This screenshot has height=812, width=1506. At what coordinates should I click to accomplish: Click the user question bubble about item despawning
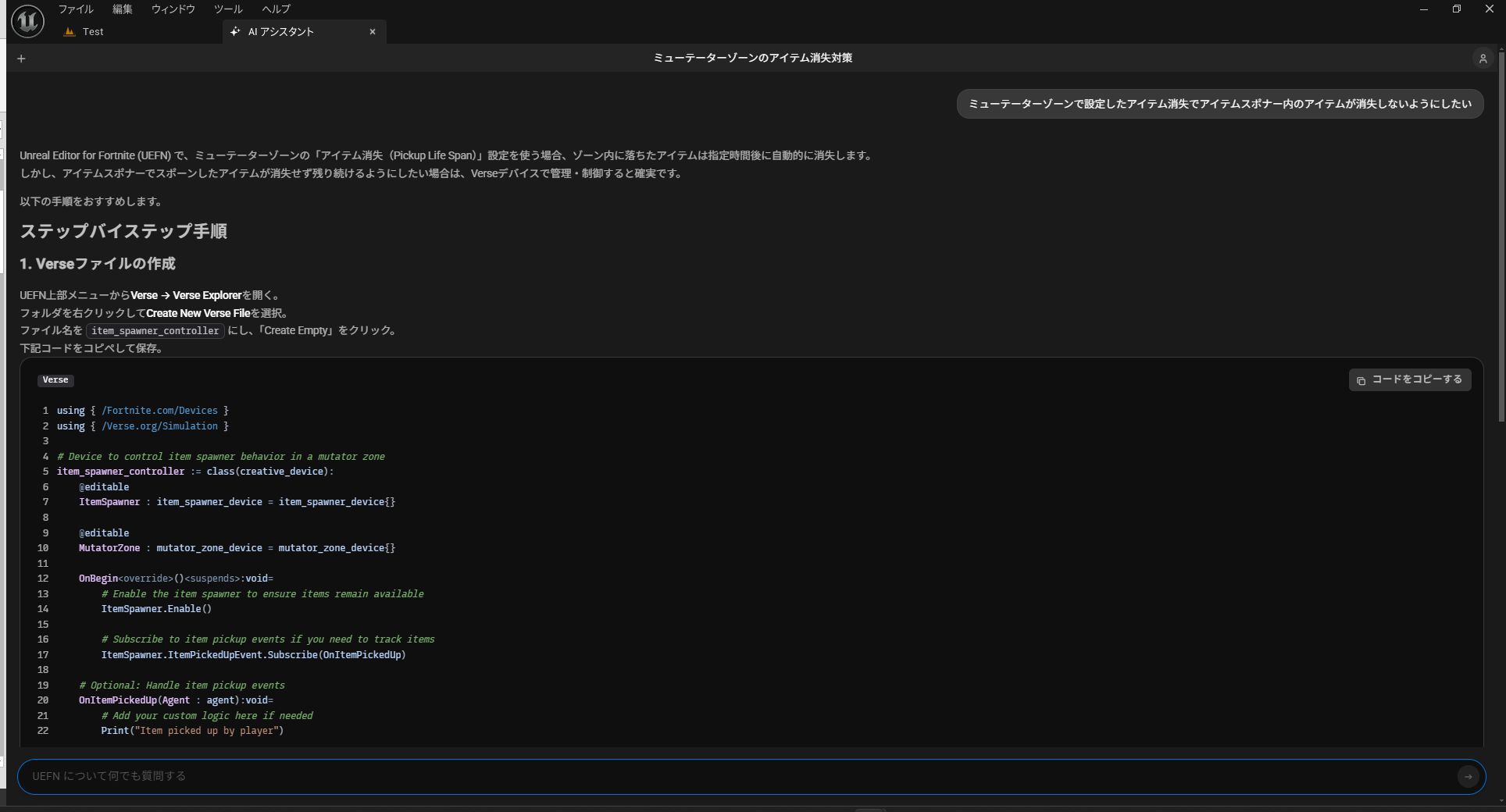[1219, 103]
